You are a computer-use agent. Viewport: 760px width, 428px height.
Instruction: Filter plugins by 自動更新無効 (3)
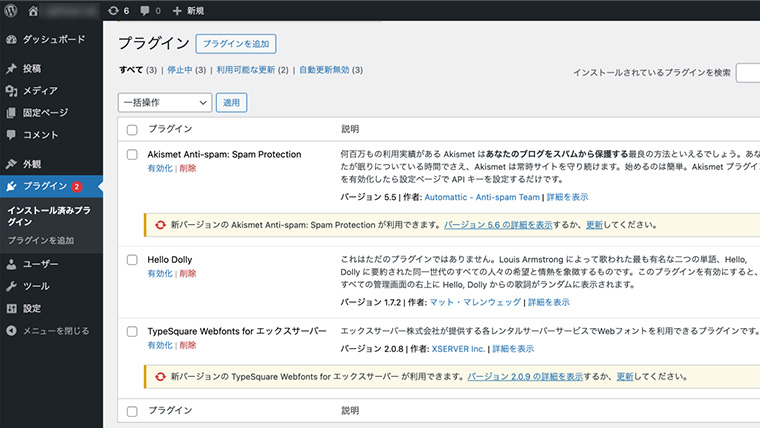point(331,70)
